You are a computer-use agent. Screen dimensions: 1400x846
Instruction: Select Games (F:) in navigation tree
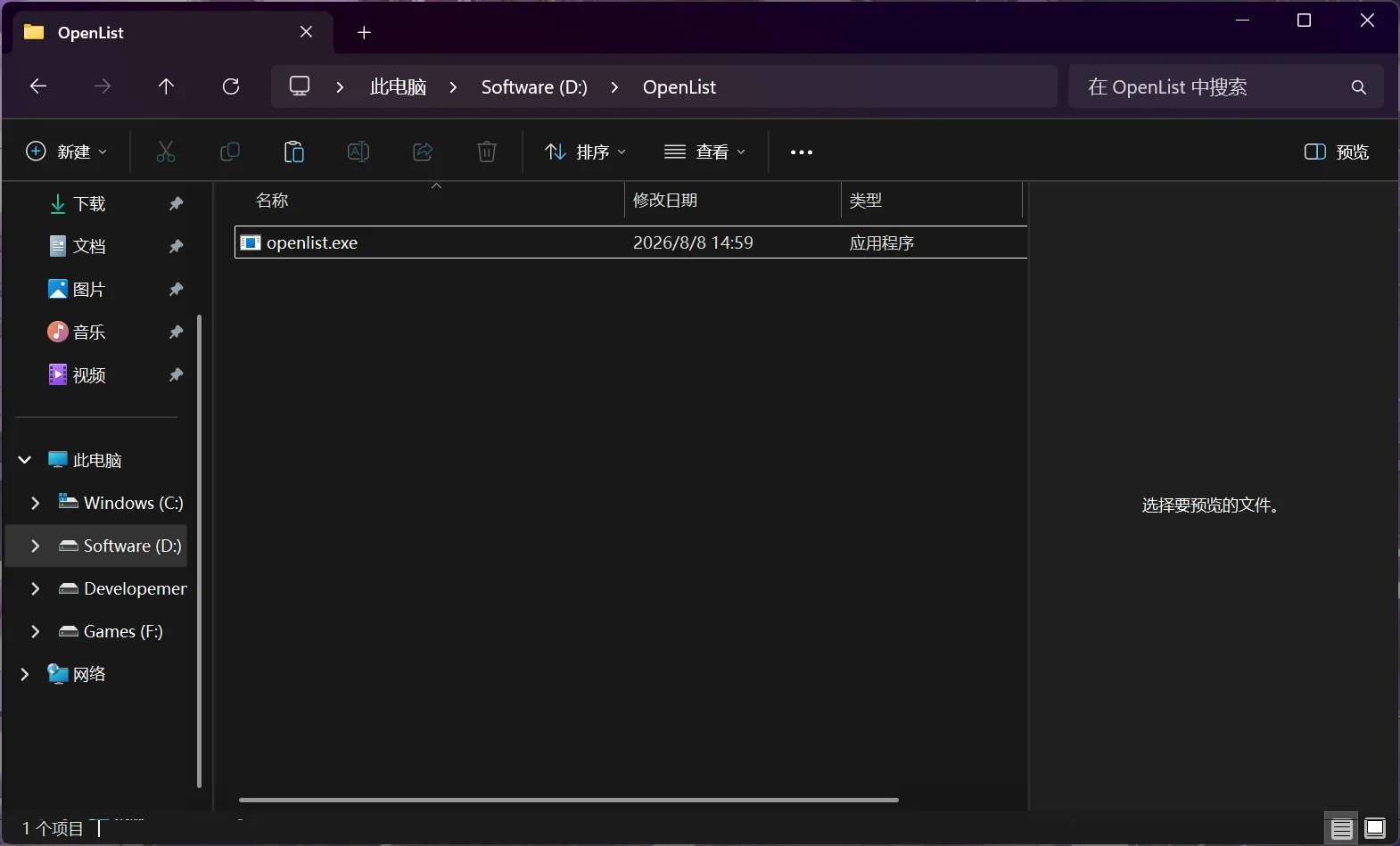click(123, 631)
